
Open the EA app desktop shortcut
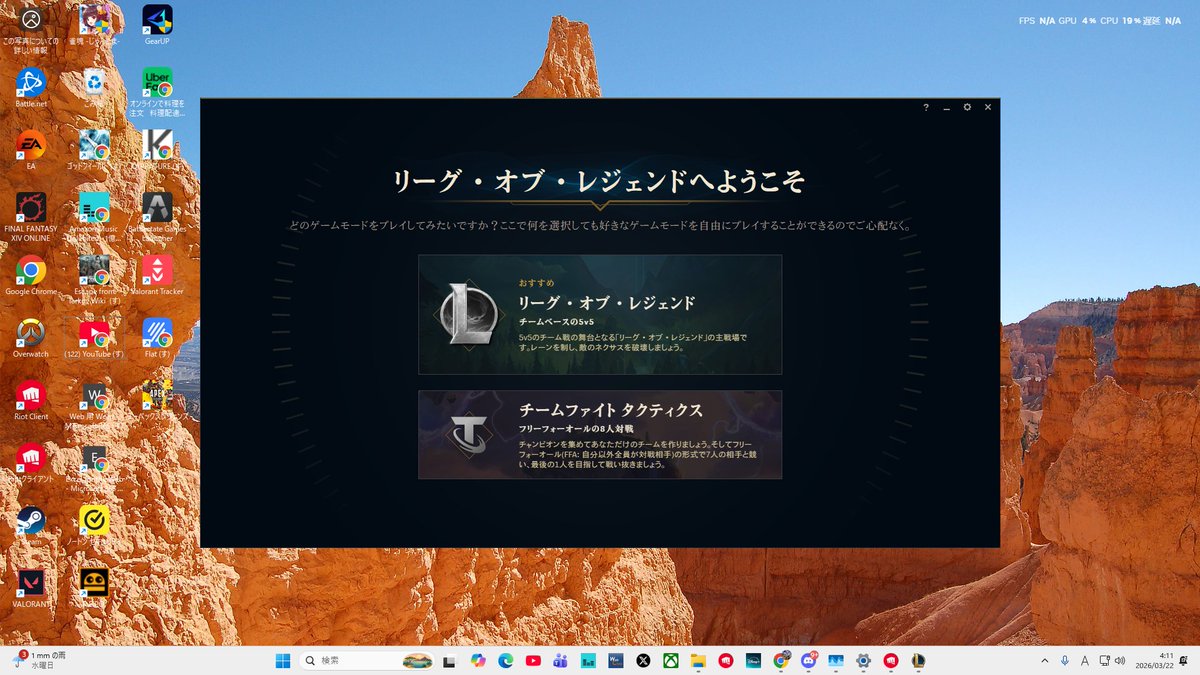tap(31, 150)
